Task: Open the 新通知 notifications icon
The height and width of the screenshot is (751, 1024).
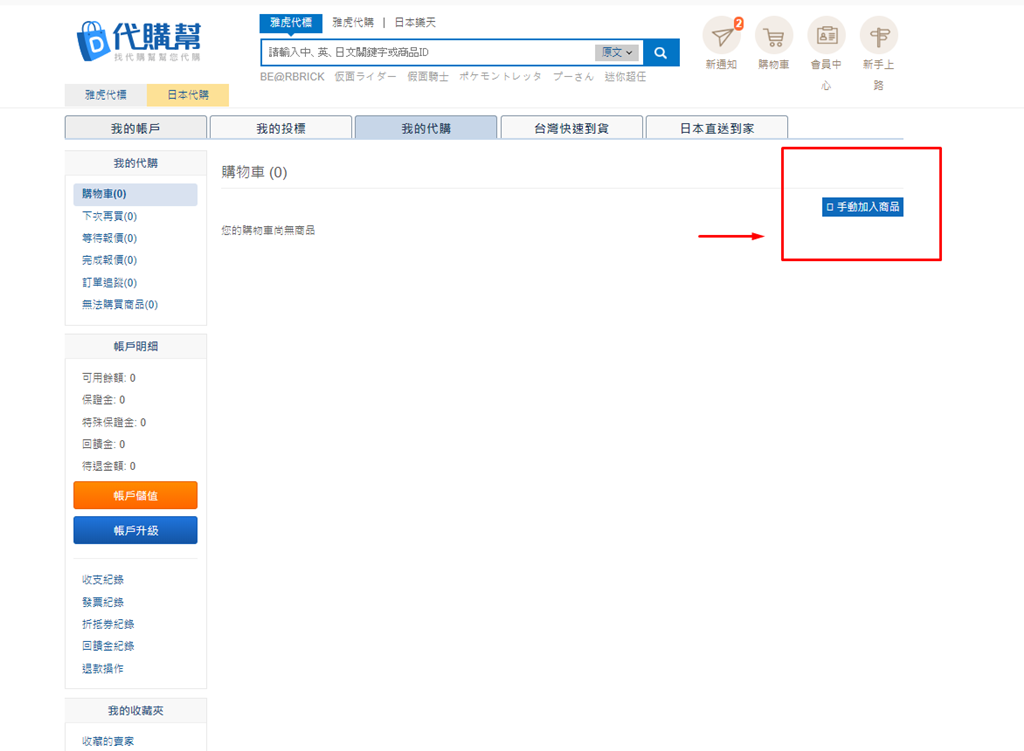Action: [x=722, y=36]
